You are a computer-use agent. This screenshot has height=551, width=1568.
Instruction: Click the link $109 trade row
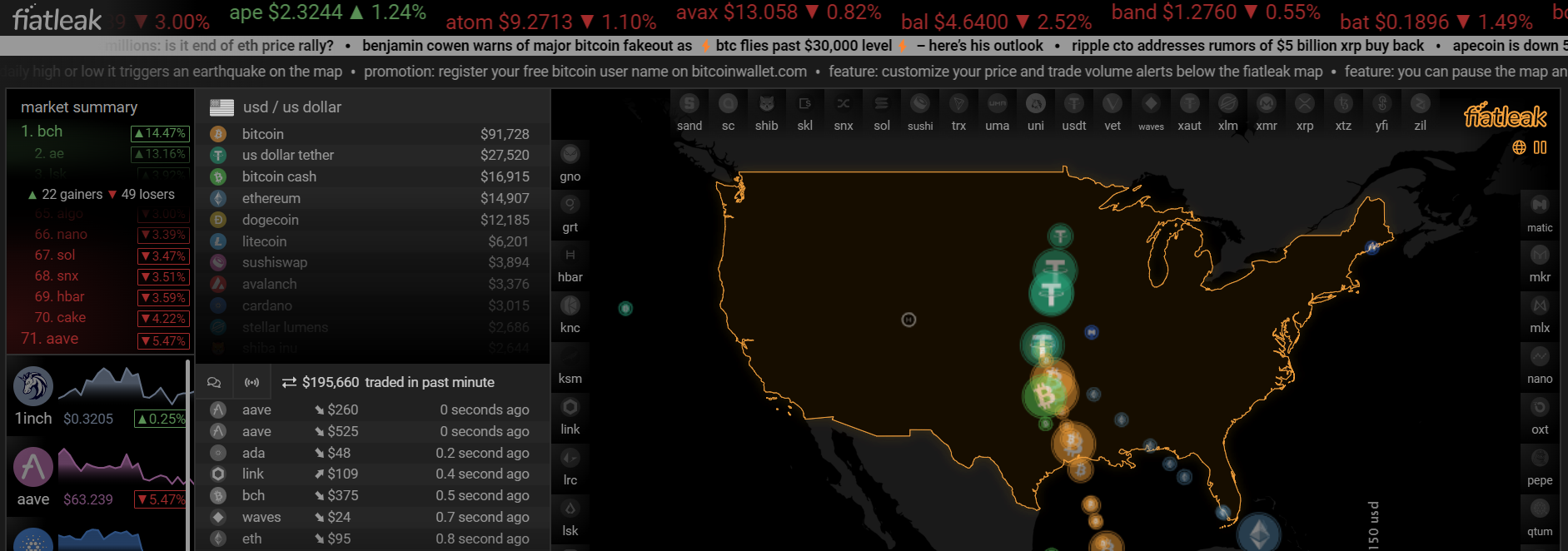pyautogui.click(x=372, y=474)
